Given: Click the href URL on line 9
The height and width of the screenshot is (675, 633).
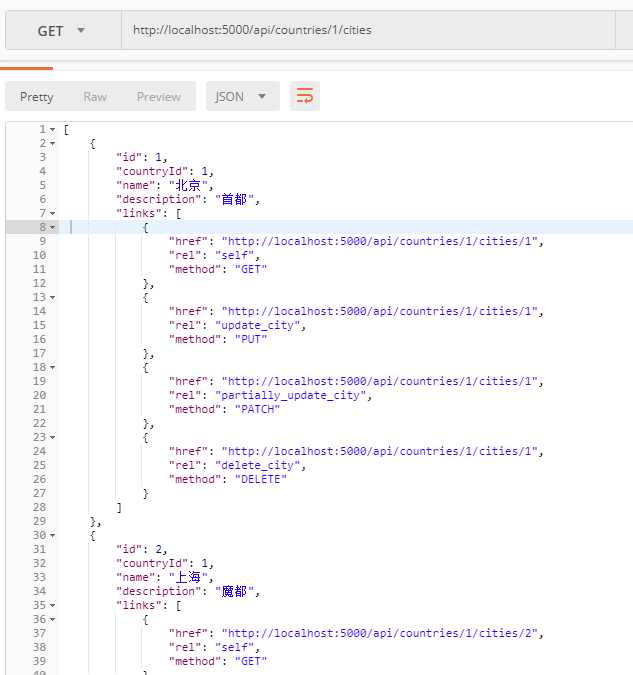Looking at the screenshot, I should (380, 241).
